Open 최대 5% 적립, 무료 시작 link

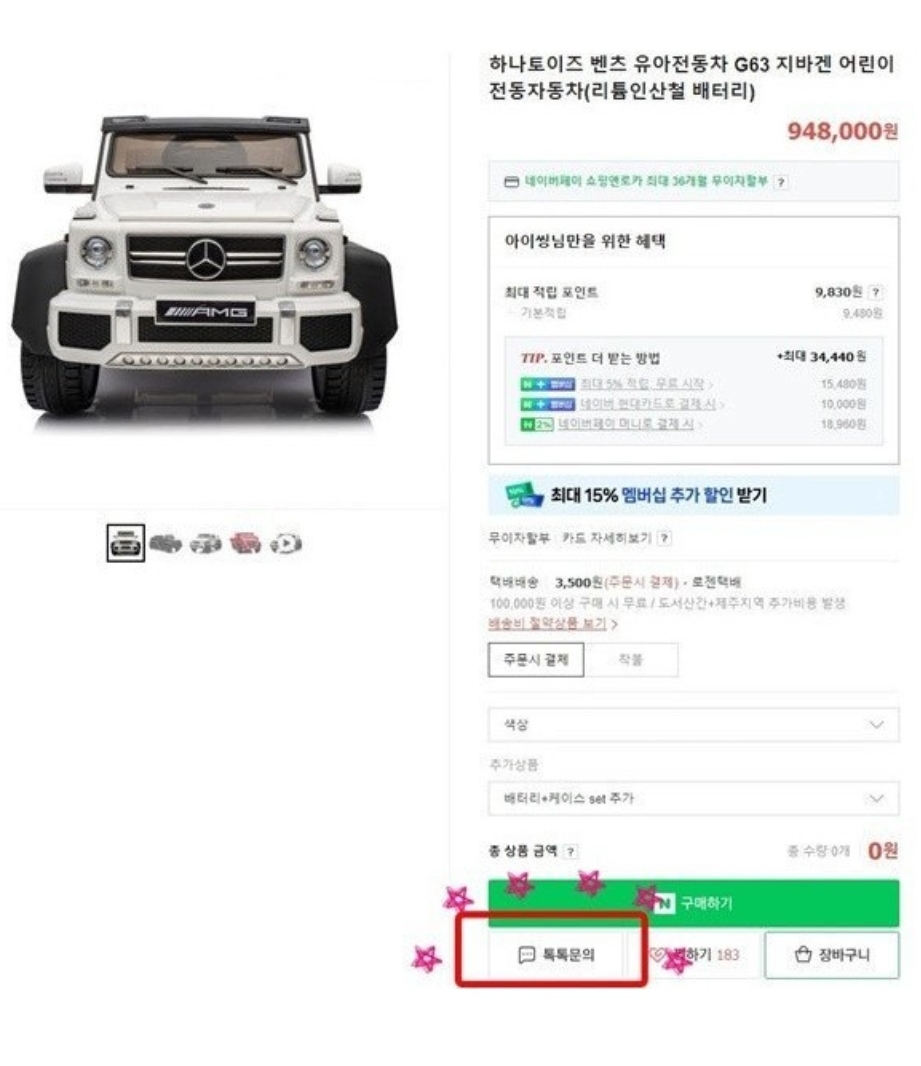tap(642, 384)
